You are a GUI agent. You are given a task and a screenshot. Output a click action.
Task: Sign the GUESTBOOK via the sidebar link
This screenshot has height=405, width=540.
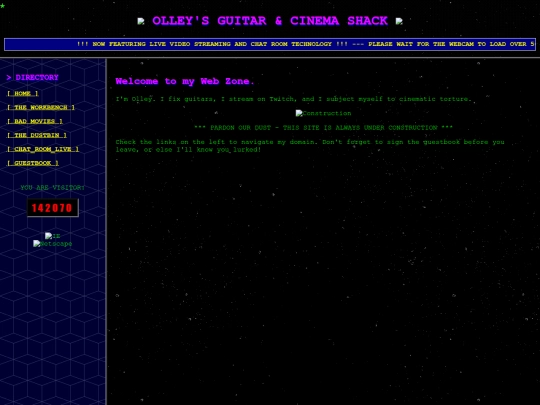(33, 163)
